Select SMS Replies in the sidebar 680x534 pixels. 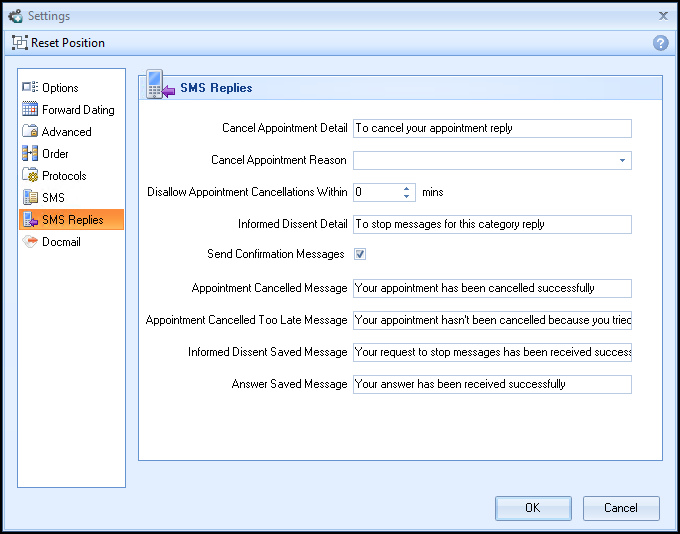click(x=72, y=220)
